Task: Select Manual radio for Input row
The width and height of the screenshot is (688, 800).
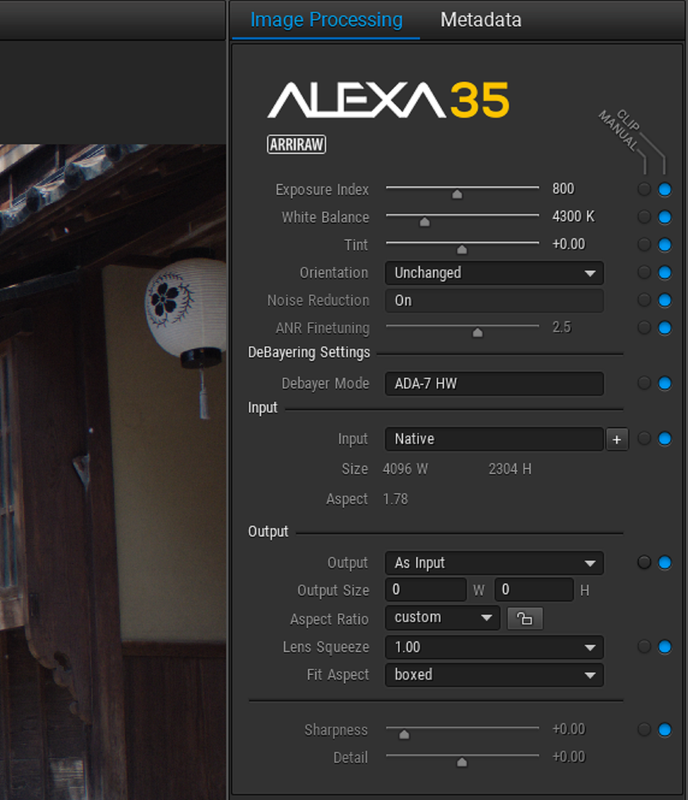Action: (644, 439)
